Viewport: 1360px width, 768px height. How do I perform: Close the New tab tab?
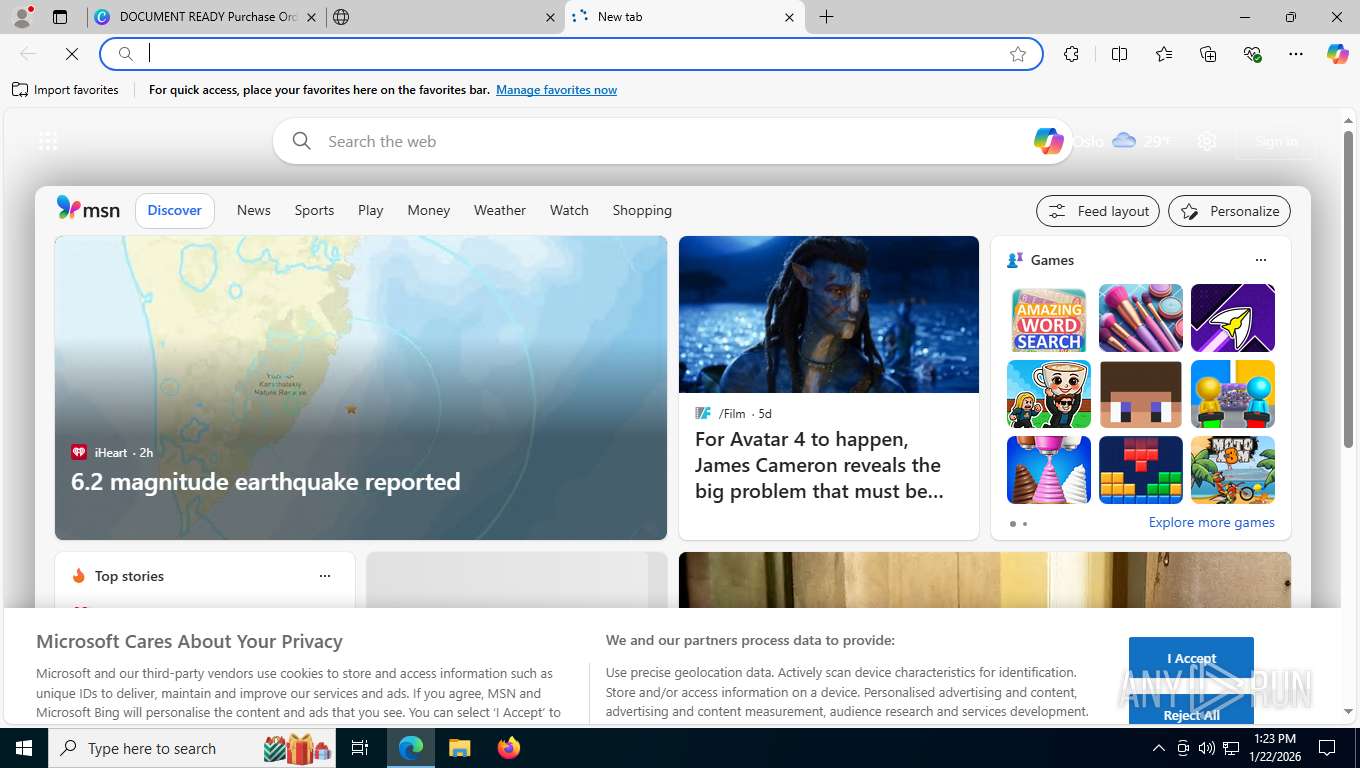point(789,17)
